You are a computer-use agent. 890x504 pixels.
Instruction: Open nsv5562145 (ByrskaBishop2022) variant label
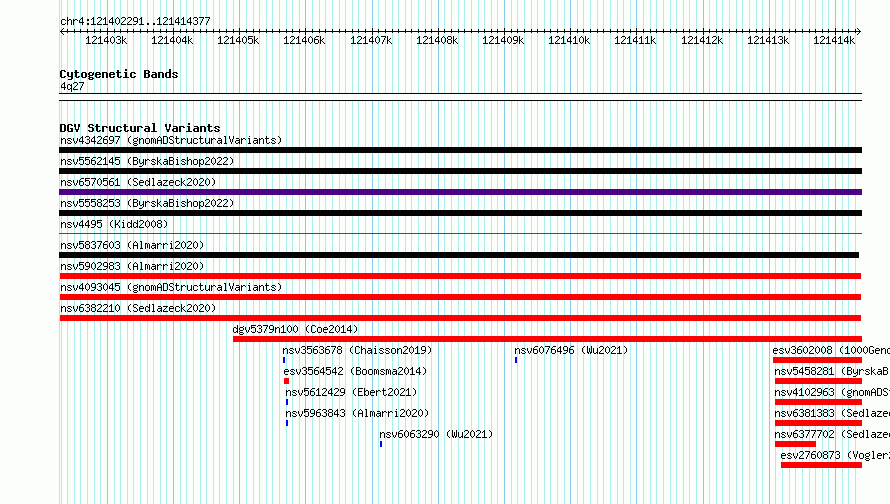(x=147, y=161)
